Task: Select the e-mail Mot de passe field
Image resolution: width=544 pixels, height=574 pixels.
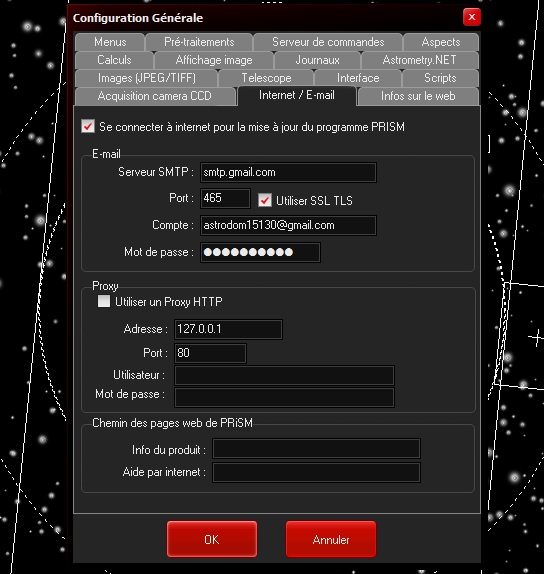Action: (x=260, y=252)
